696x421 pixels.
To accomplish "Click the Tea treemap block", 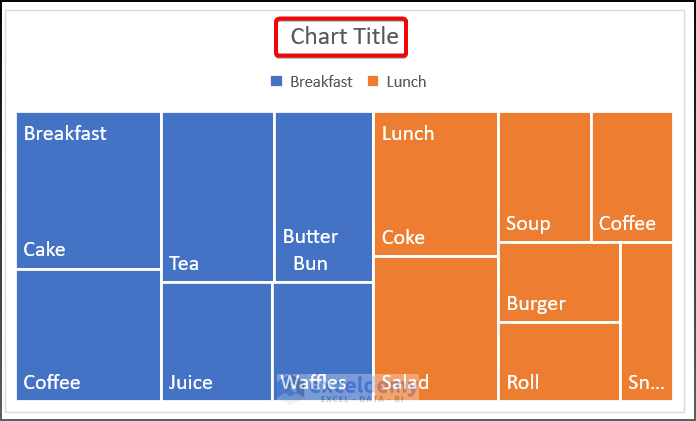I will tap(217, 196).
